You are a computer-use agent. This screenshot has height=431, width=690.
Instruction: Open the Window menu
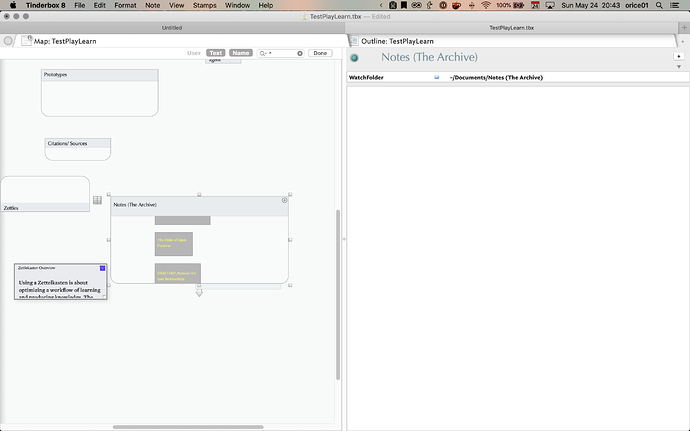tap(237, 5)
